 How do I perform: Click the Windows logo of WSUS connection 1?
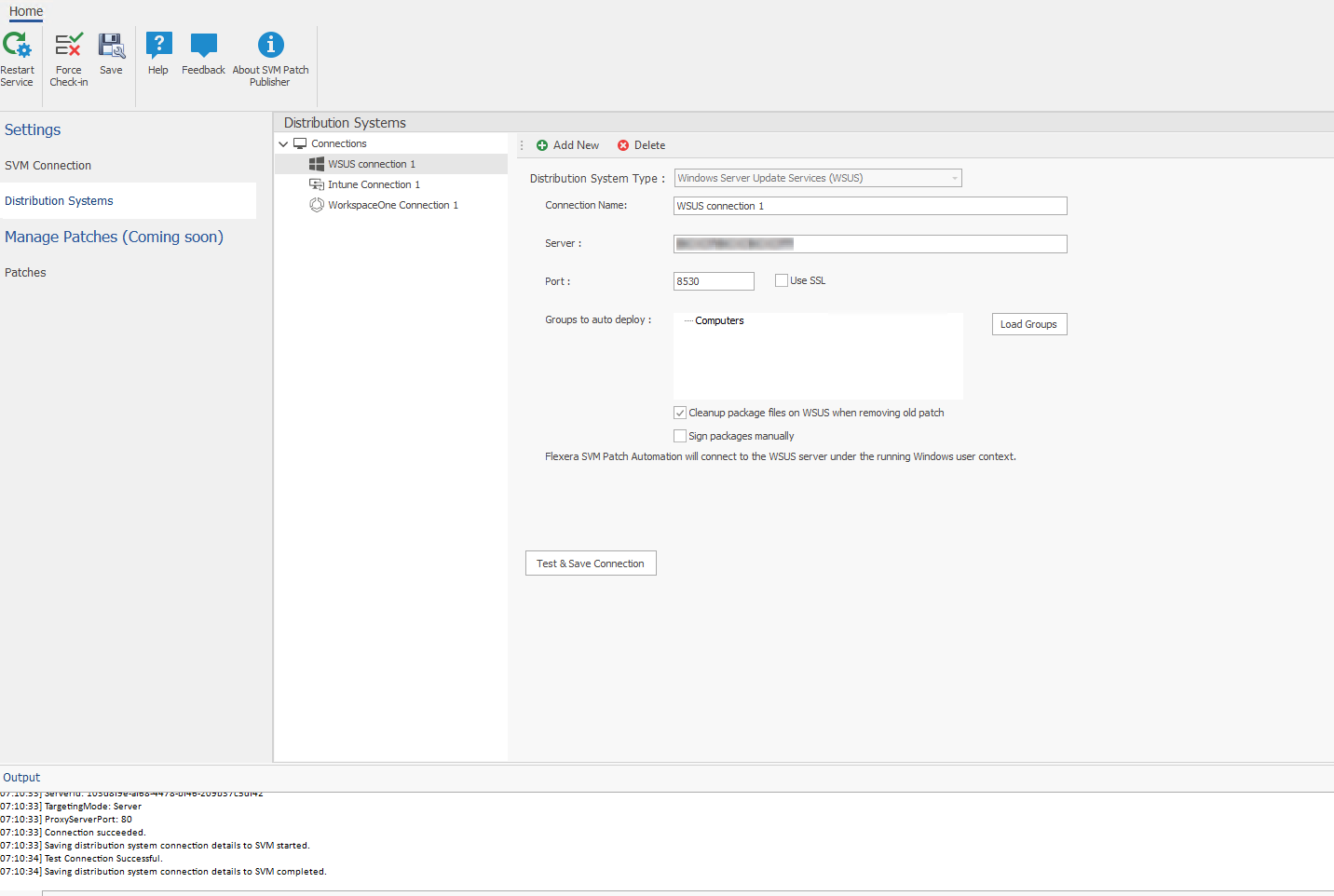[317, 164]
